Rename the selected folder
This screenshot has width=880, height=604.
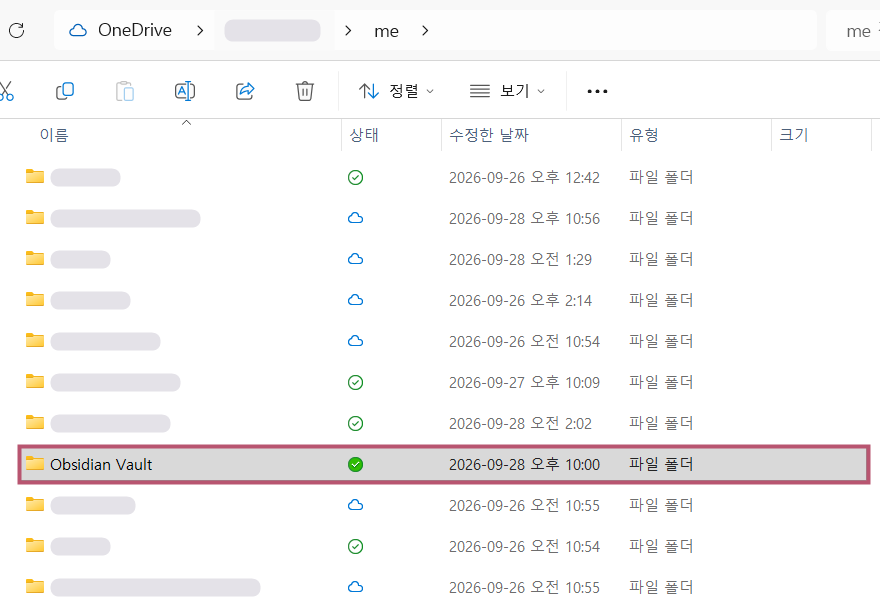tap(185, 91)
